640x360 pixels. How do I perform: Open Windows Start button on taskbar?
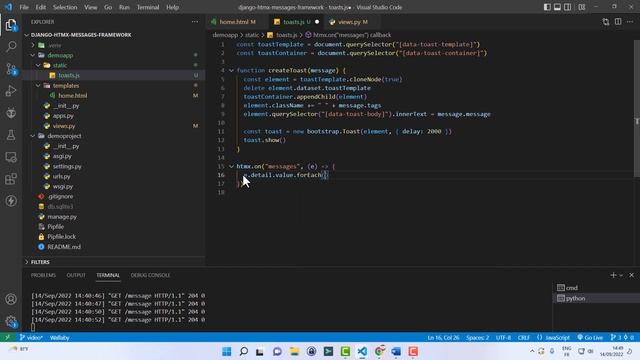point(227,351)
